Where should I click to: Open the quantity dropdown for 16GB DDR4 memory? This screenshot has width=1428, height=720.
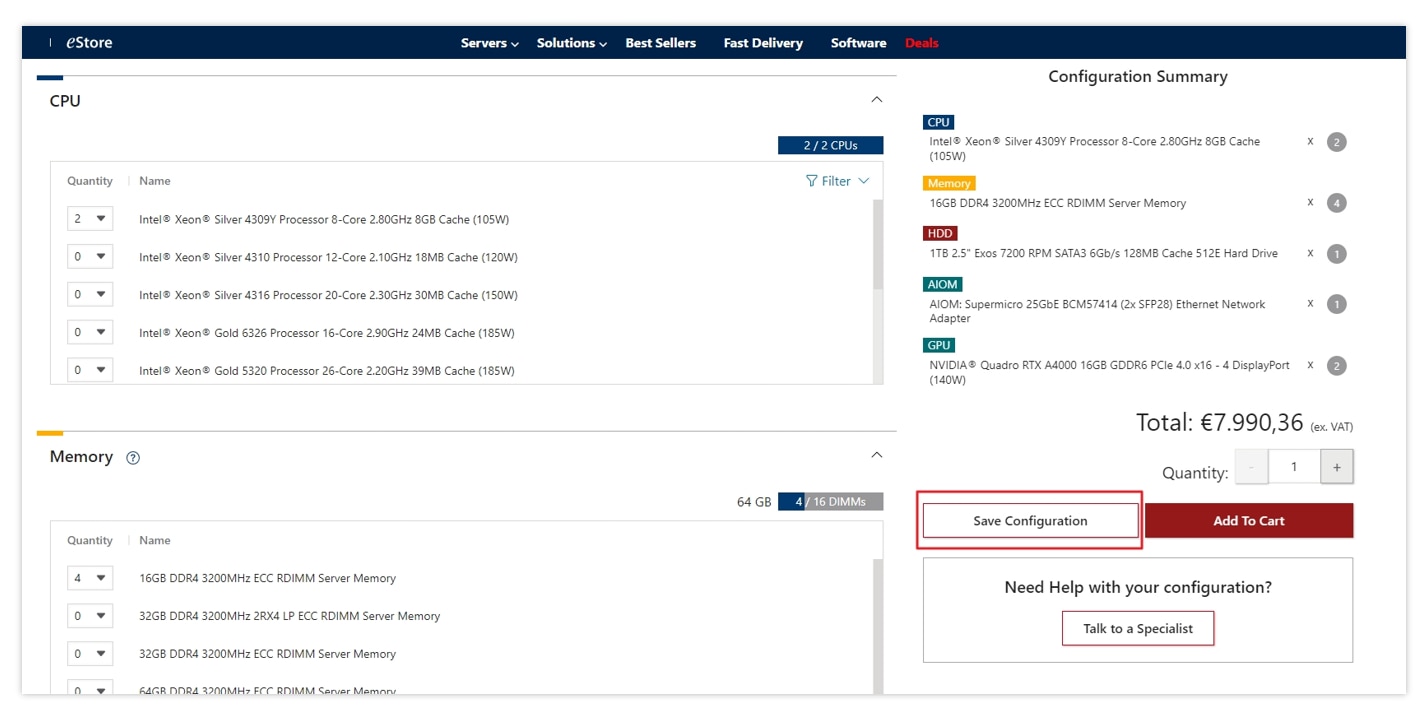[x=89, y=577]
